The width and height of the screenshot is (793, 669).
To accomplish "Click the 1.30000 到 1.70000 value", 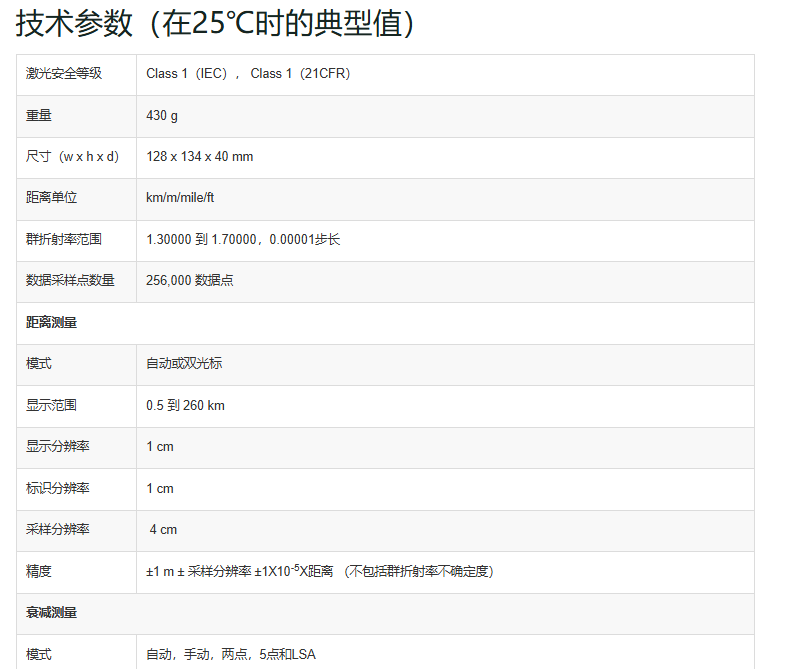I will pos(243,239).
